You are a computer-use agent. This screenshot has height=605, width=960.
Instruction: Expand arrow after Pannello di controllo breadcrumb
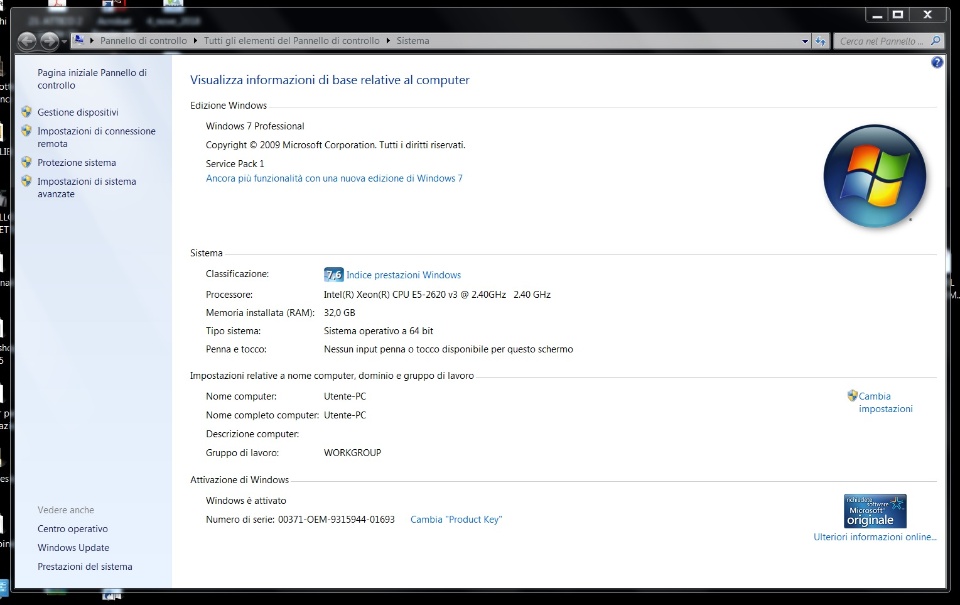195,40
